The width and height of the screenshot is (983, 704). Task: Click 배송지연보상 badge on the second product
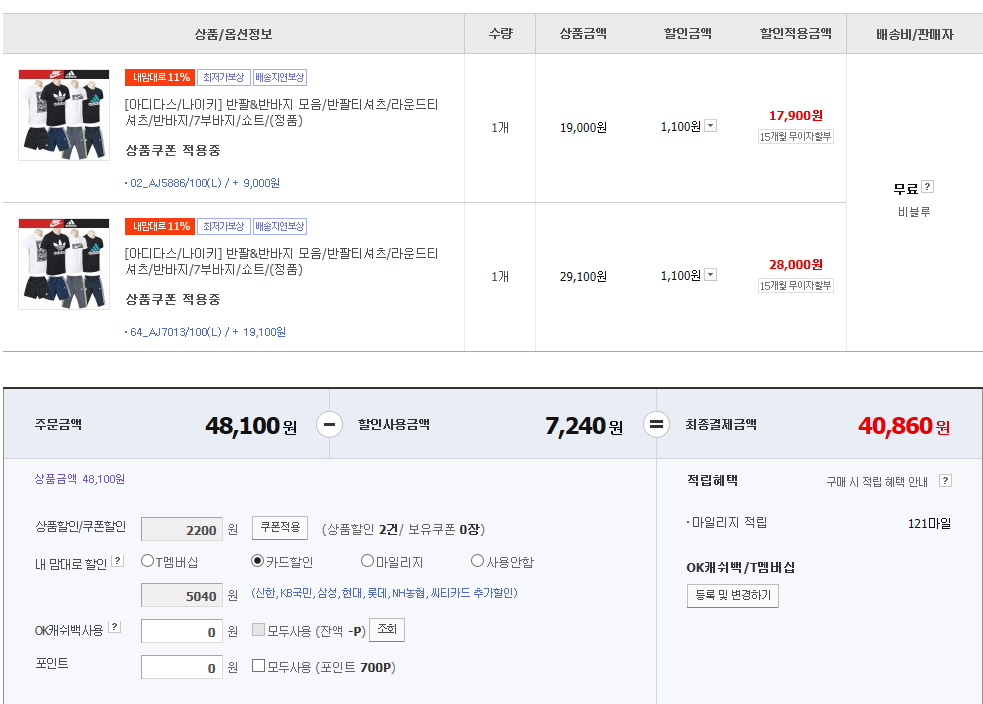click(x=279, y=226)
